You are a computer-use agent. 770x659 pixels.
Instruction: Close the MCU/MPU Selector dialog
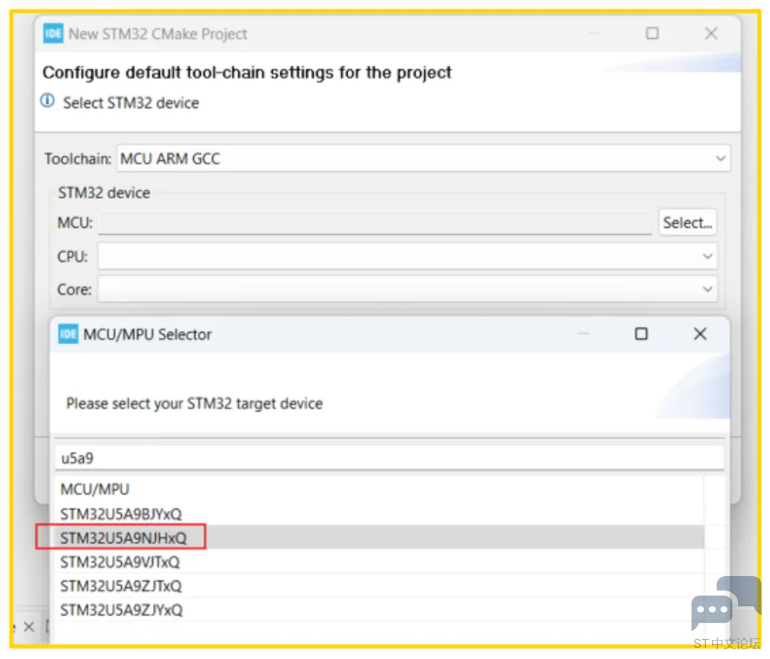click(700, 334)
